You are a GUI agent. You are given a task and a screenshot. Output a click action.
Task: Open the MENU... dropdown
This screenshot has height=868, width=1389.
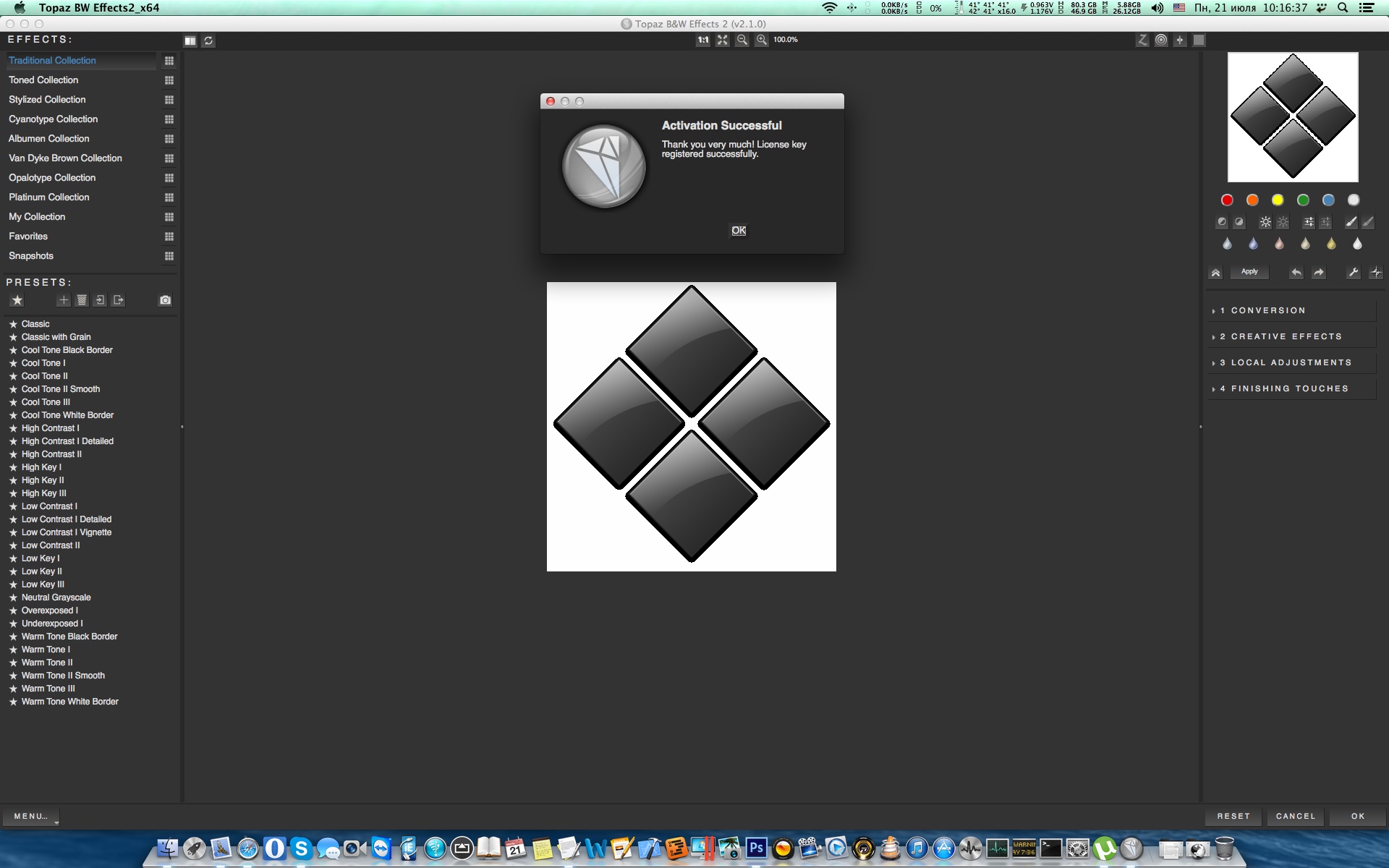[x=31, y=816]
